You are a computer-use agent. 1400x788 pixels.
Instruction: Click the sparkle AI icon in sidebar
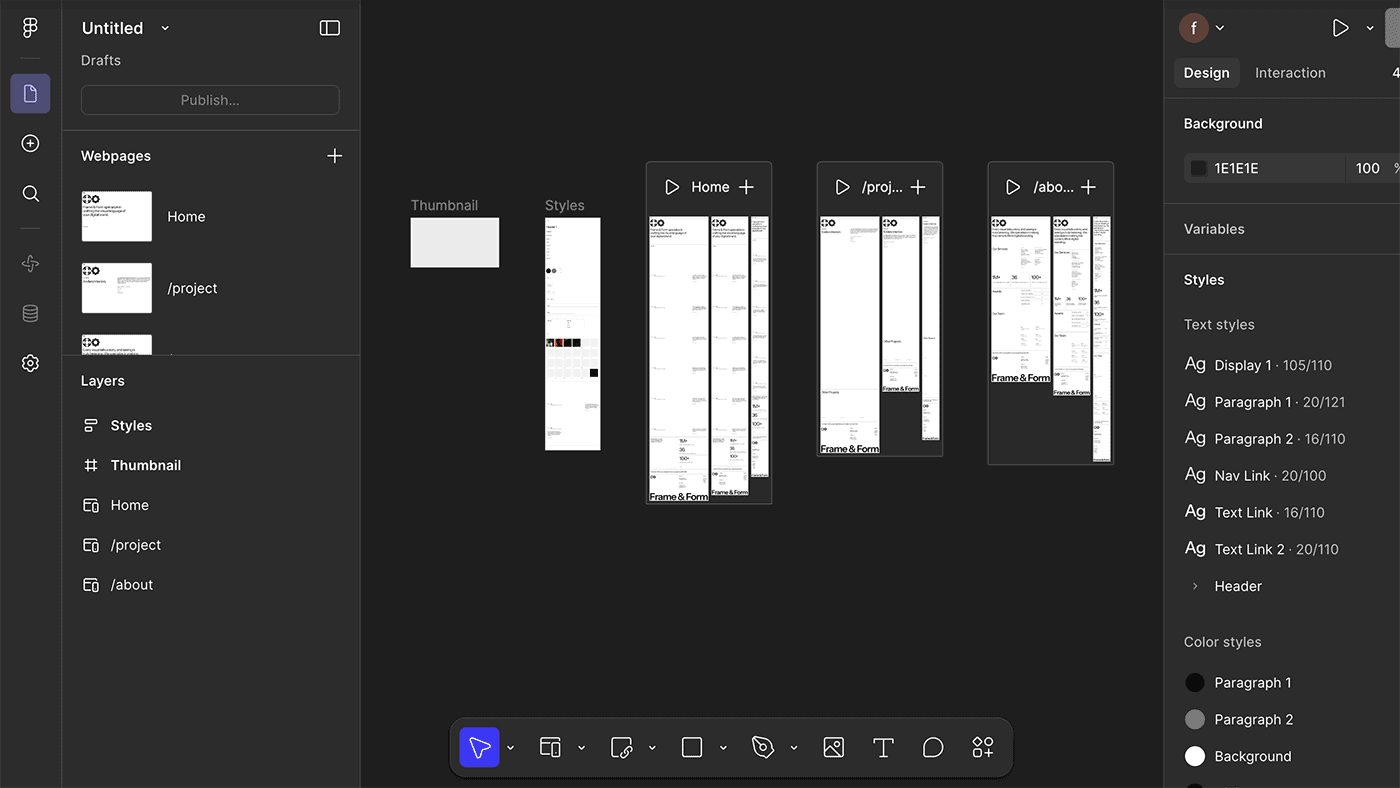(30, 263)
